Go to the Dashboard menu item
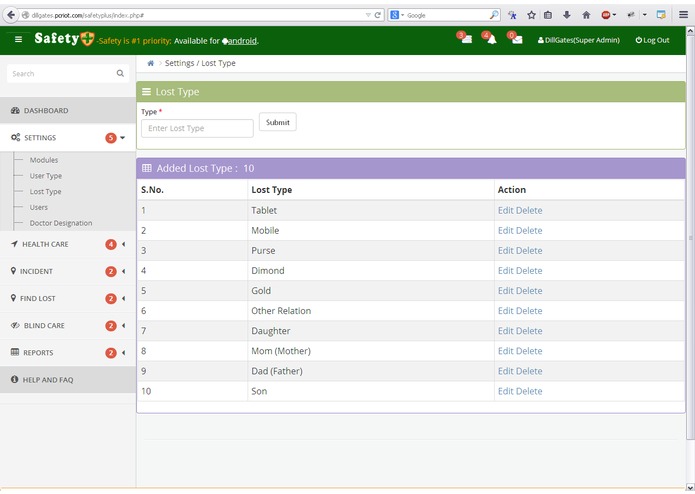 pyautogui.click(x=68, y=110)
